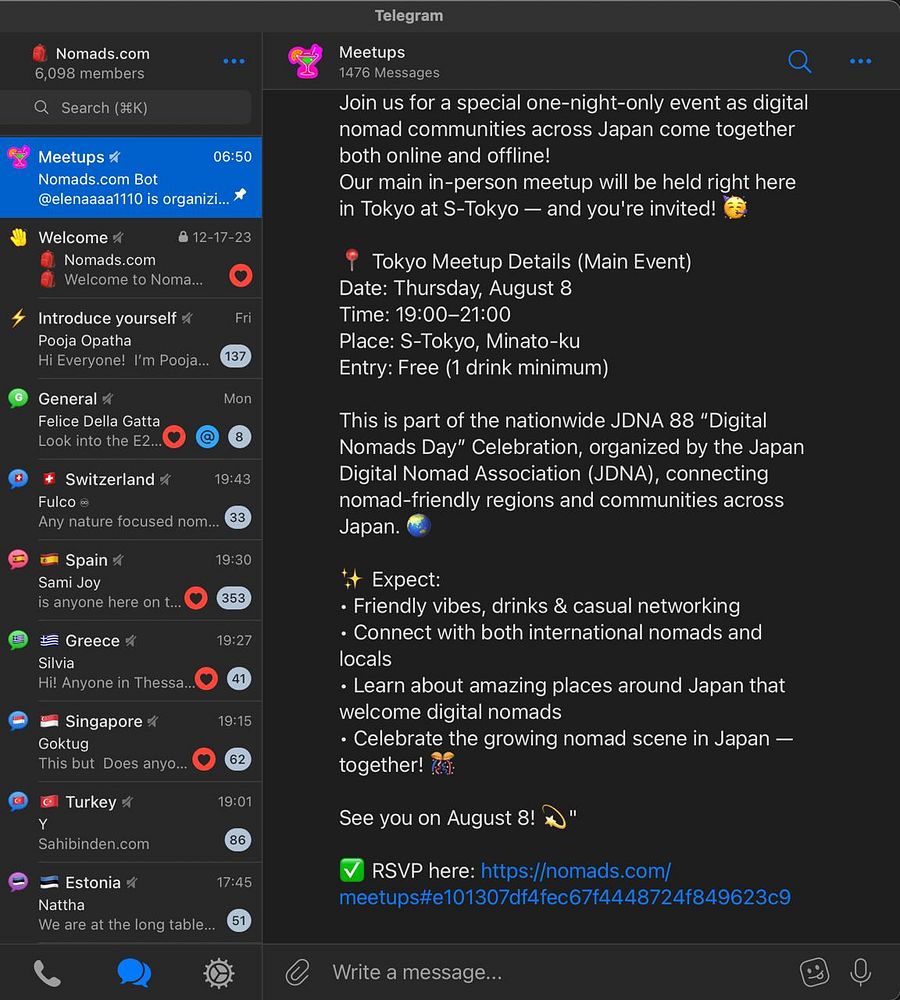Click the Meetups cocktail avatar in header

(x=306, y=61)
